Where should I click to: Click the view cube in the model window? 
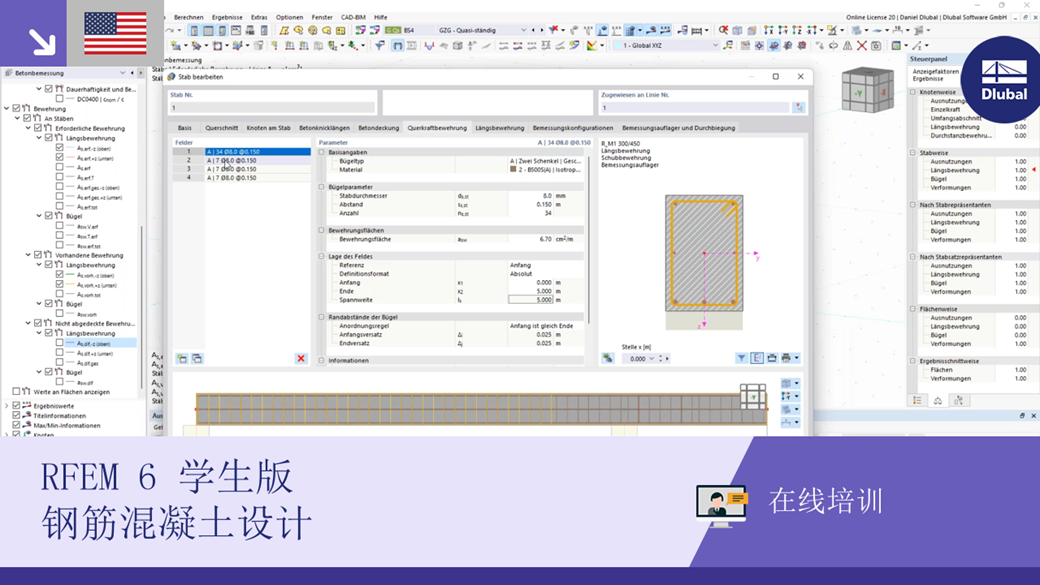[x=867, y=90]
